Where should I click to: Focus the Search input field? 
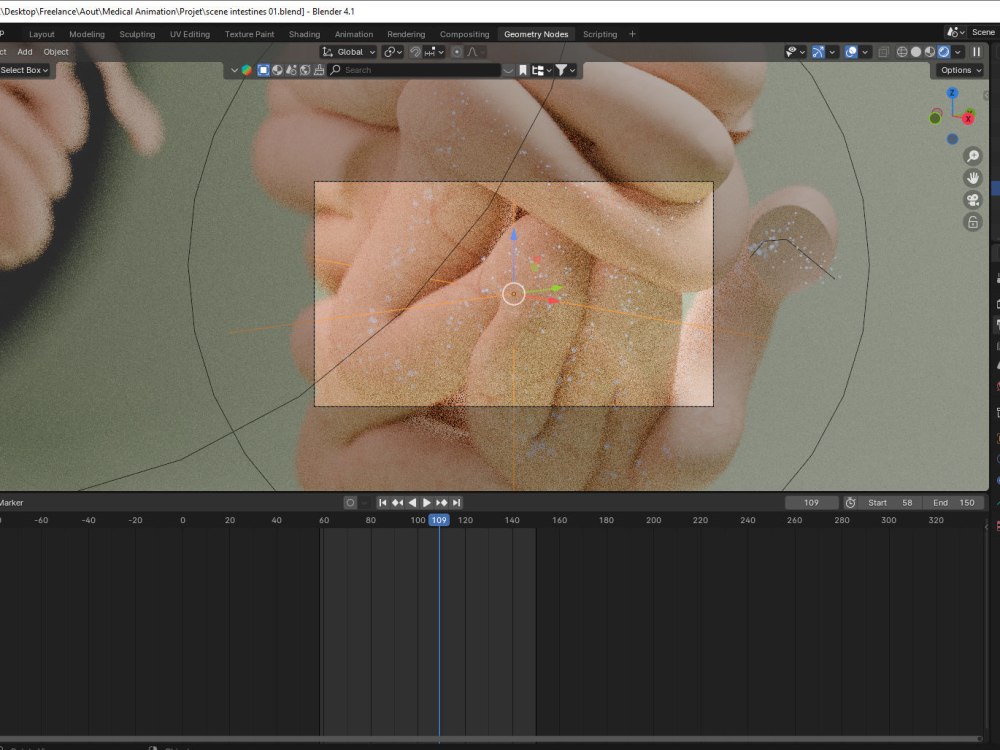tap(415, 70)
